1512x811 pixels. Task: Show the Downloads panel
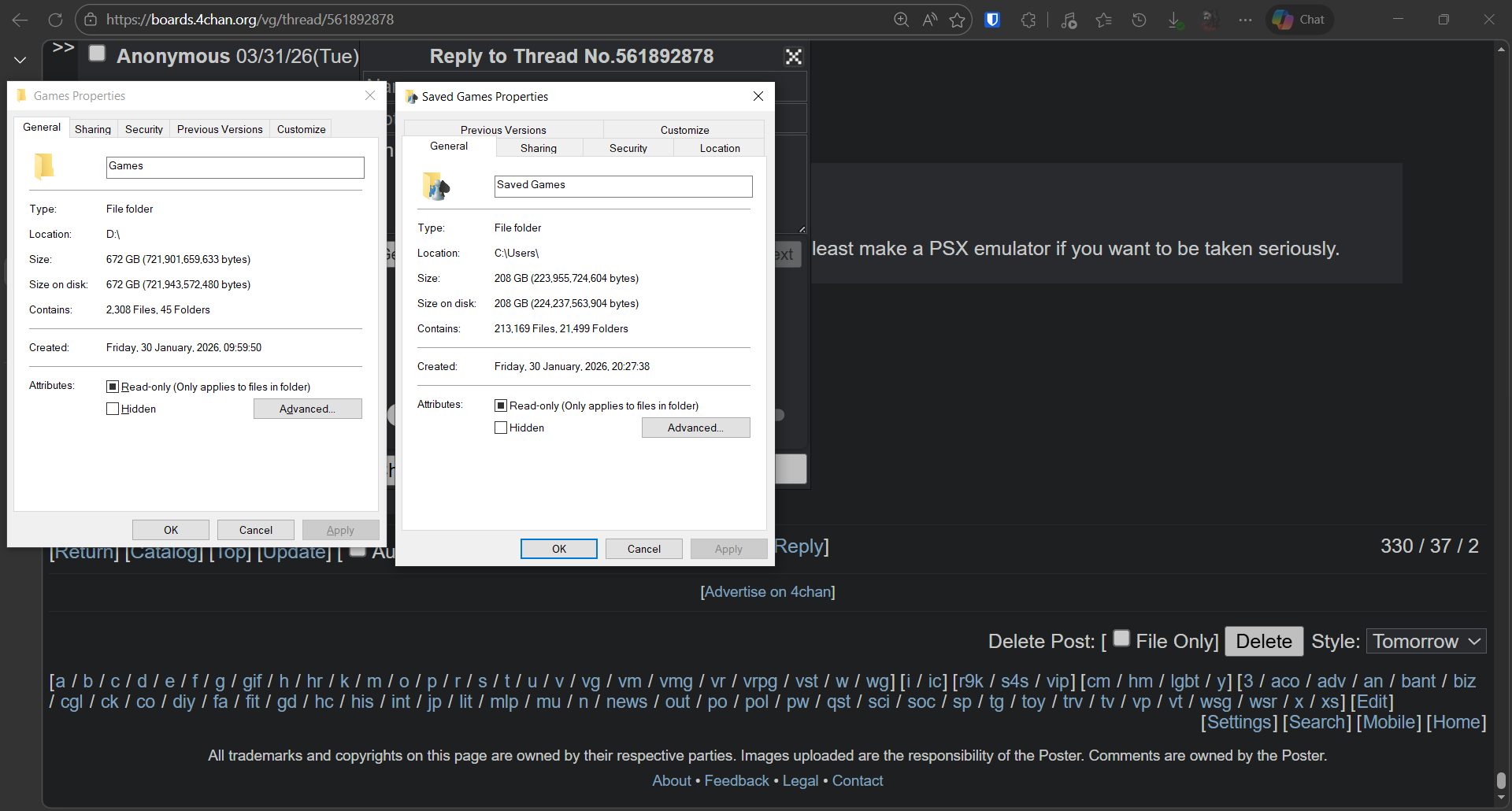point(1174,20)
